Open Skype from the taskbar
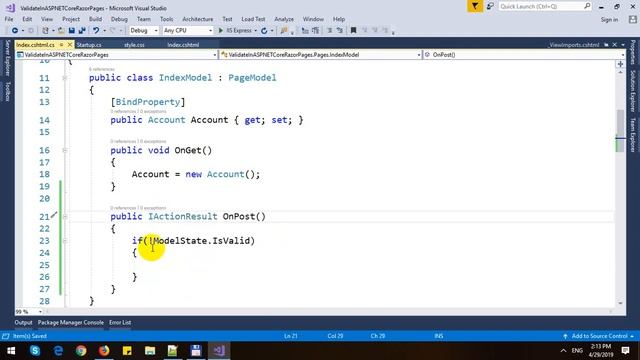Viewport: 640px width, 360px height. coord(35,351)
